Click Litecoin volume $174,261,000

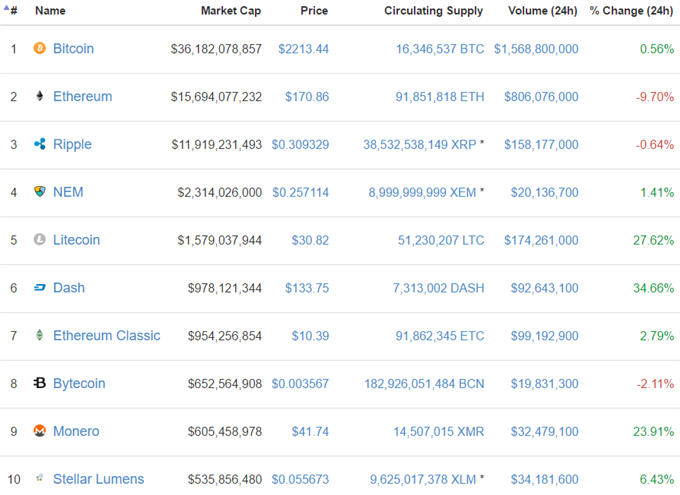click(x=541, y=240)
